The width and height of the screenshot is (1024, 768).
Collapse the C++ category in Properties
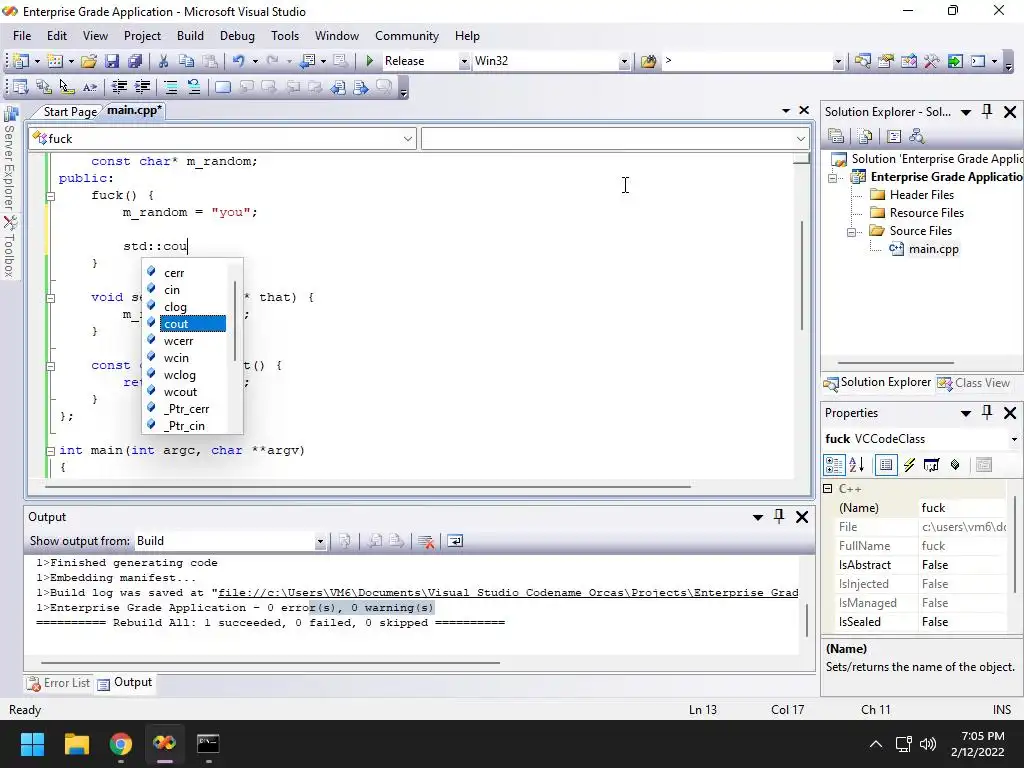828,488
